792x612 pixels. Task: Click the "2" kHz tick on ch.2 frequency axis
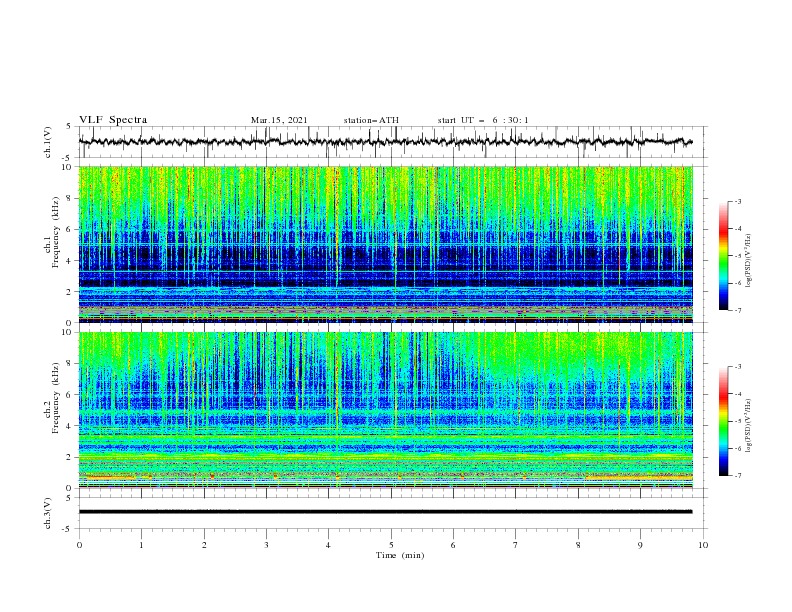[x=70, y=457]
